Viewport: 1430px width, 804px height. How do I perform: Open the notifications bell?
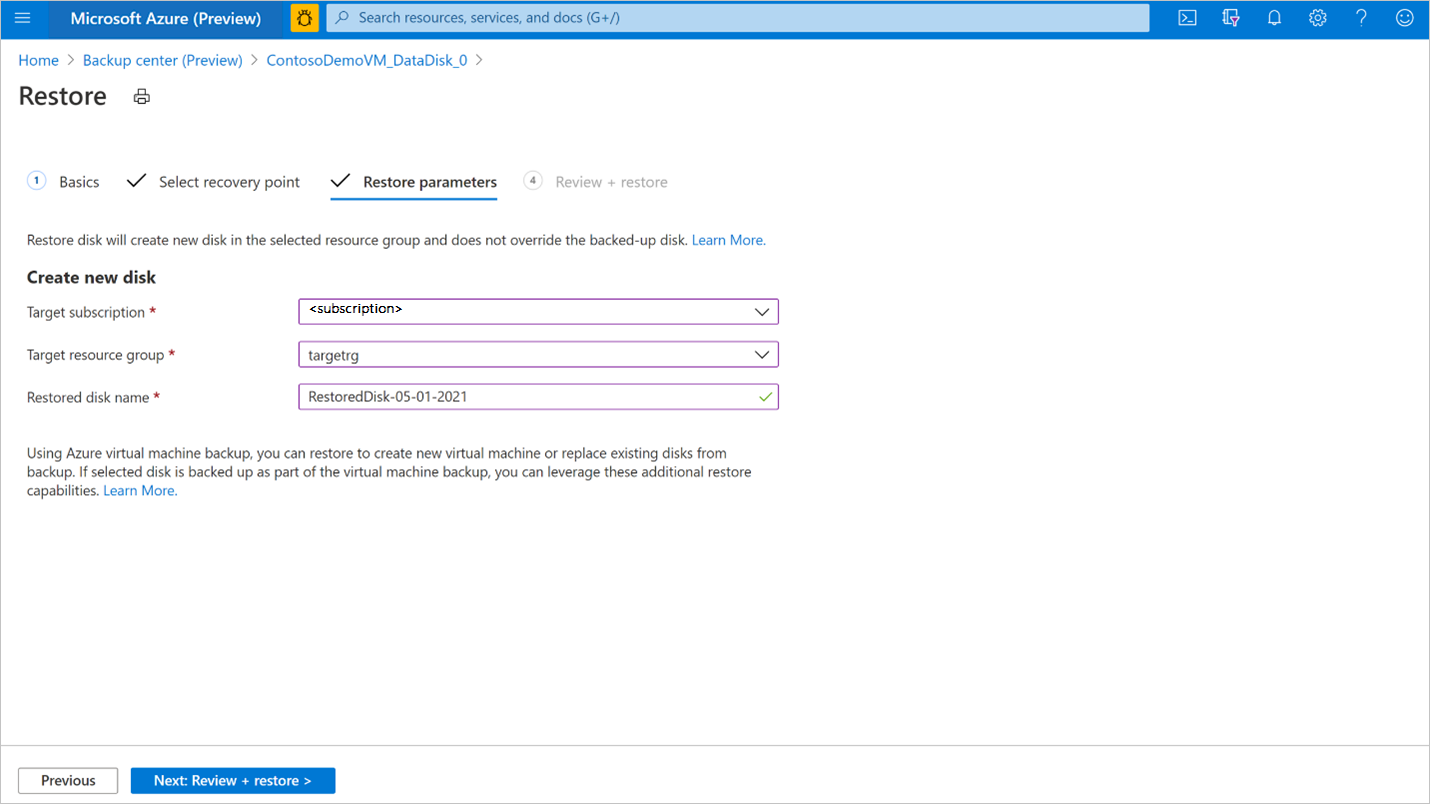click(1274, 18)
